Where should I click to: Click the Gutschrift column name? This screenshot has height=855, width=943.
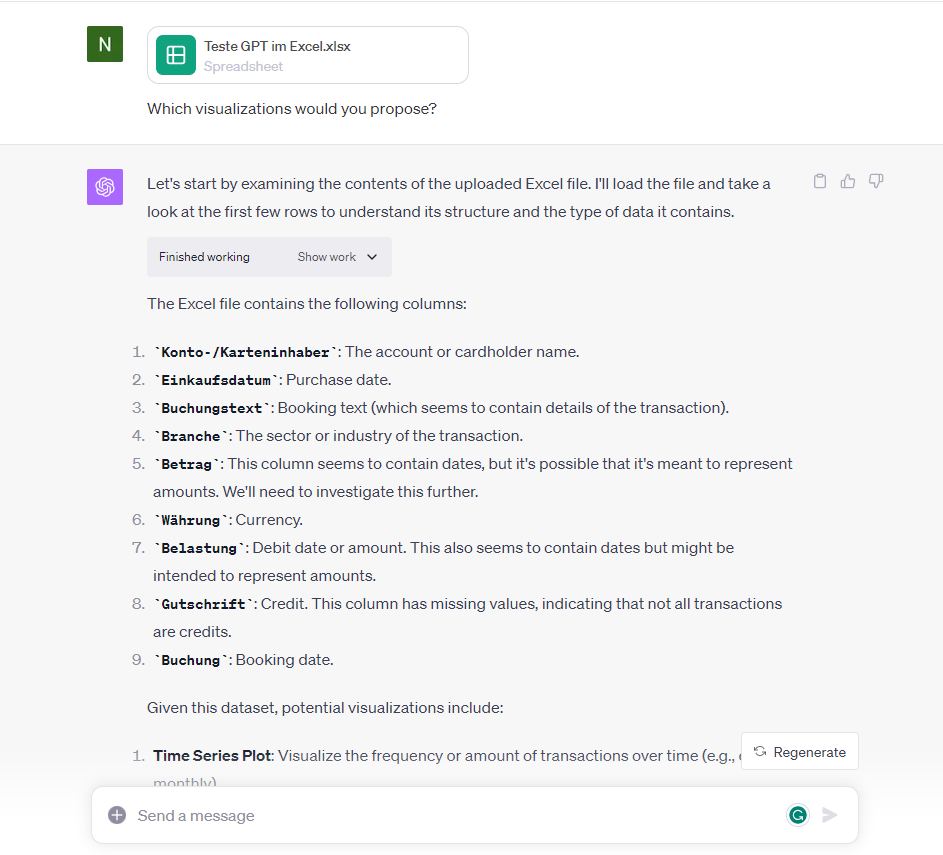(x=203, y=604)
